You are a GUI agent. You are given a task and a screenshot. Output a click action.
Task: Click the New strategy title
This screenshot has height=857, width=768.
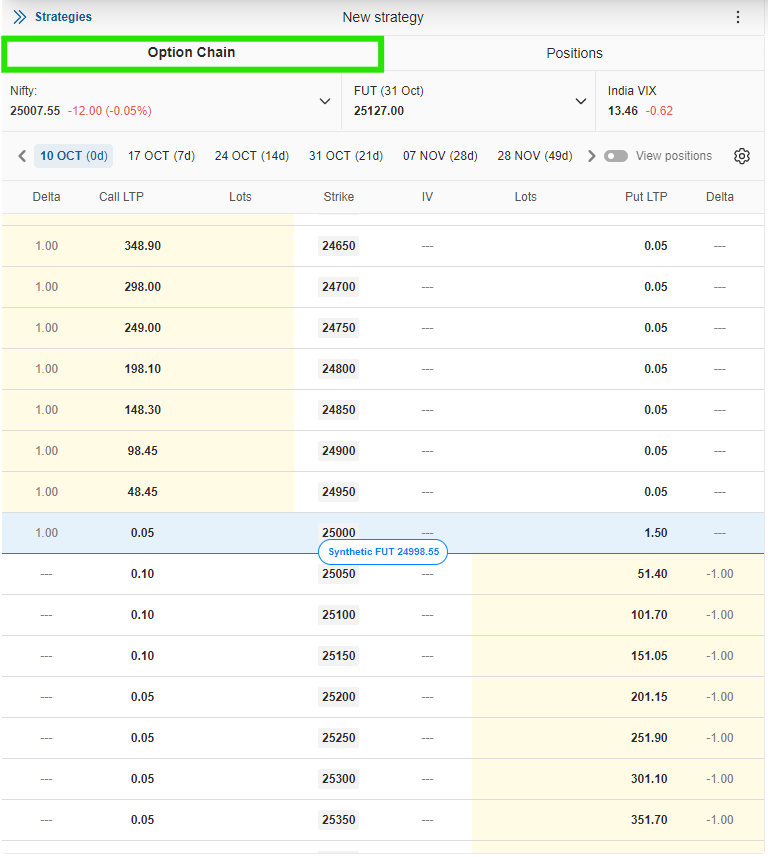[383, 17]
